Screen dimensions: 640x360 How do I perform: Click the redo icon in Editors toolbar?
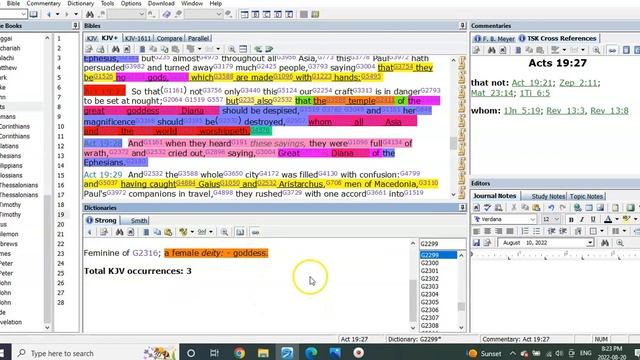(562, 208)
